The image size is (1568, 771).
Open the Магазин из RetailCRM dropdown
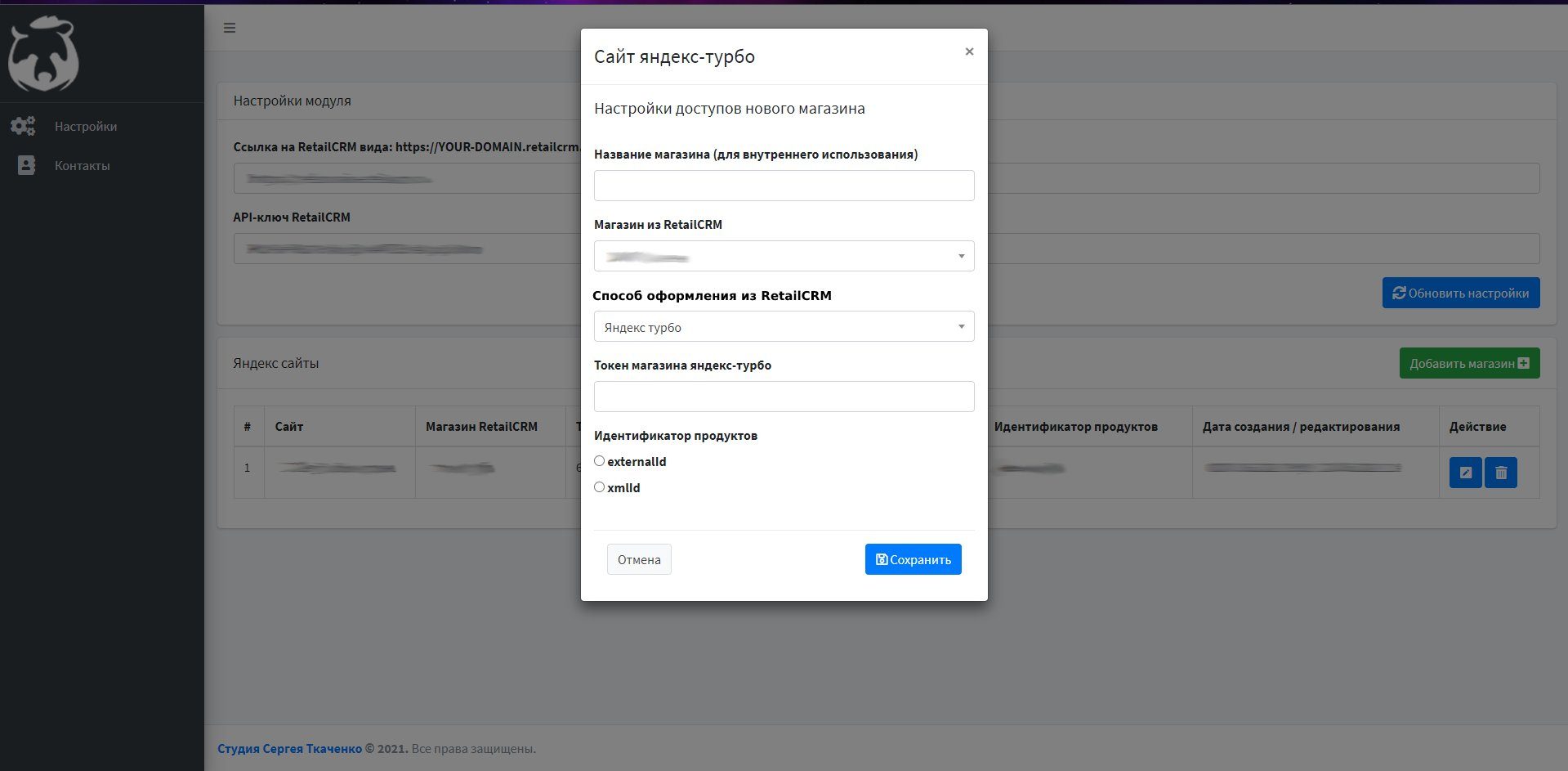(784, 256)
